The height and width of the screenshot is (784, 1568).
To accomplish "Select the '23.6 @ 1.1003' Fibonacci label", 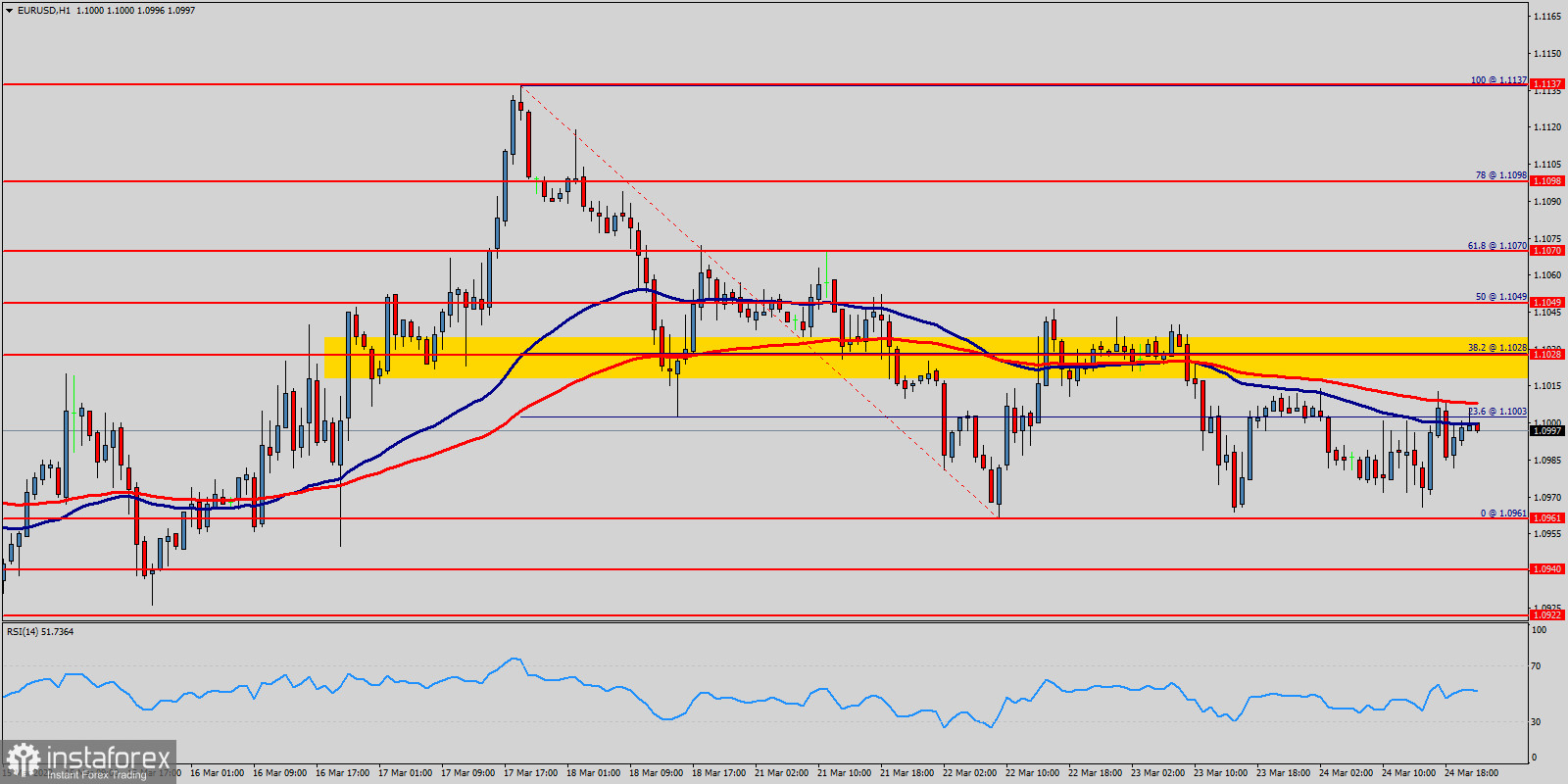I will (x=1497, y=412).
